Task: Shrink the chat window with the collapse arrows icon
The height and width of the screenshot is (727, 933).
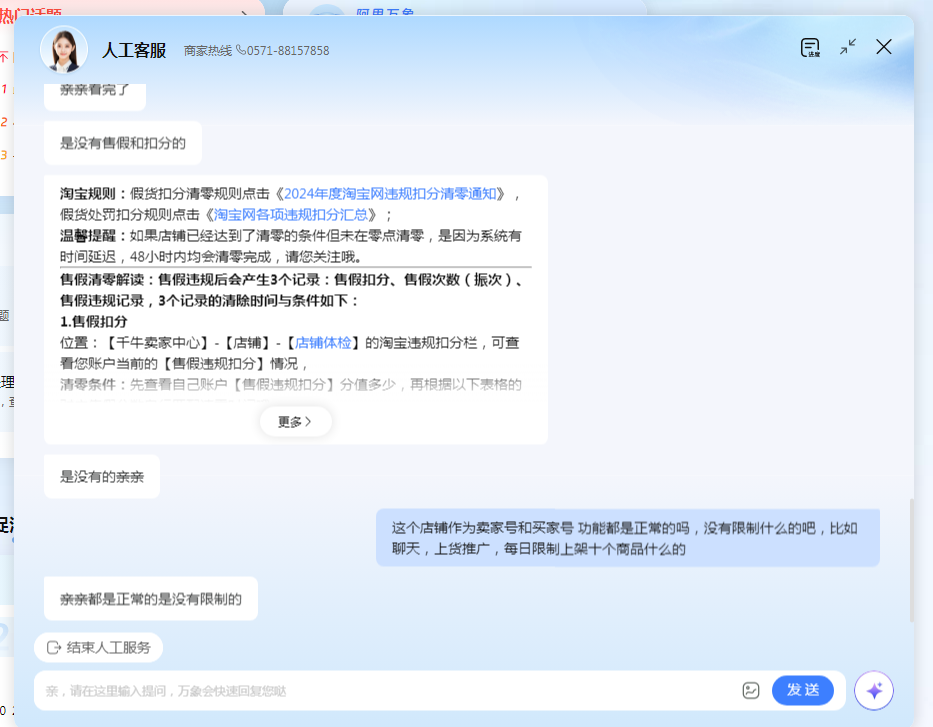Action: [x=848, y=47]
